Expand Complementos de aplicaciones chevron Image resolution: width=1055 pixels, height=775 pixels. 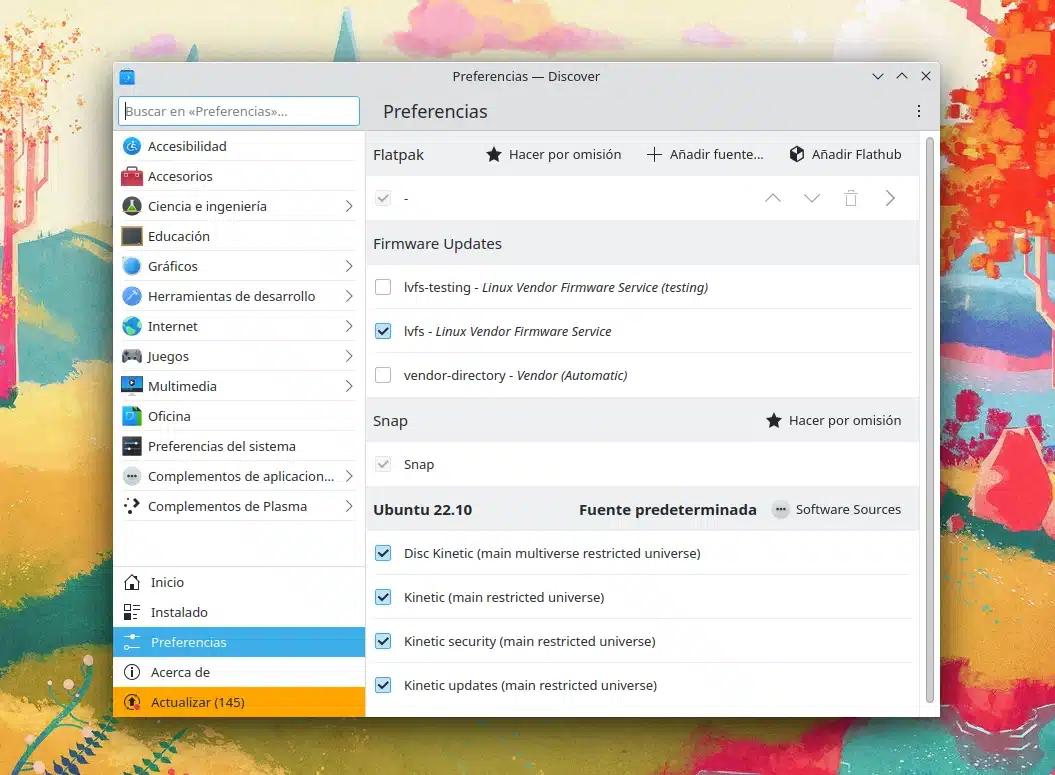349,476
